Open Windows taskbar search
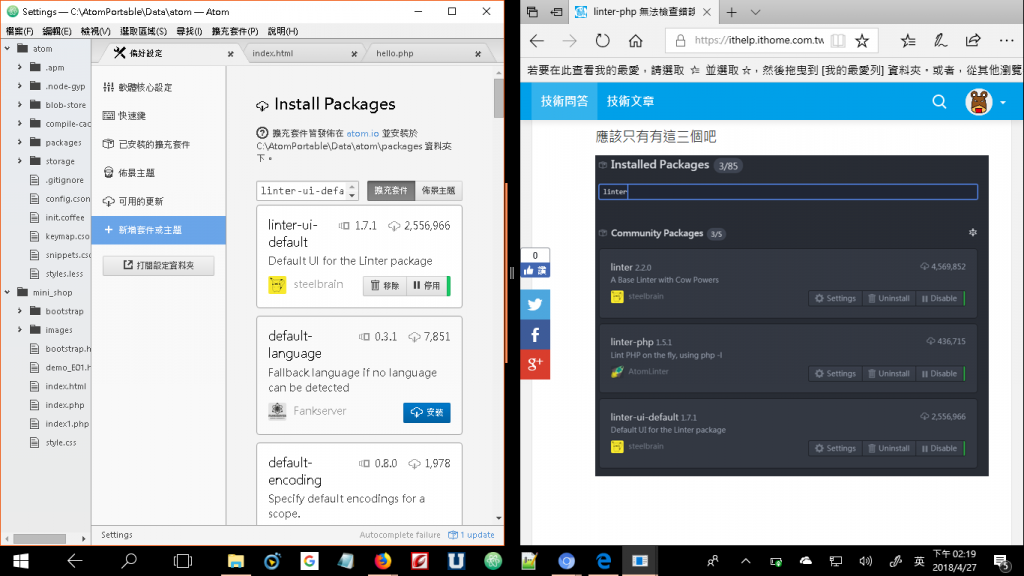This screenshot has height=576, width=1024. (129, 561)
